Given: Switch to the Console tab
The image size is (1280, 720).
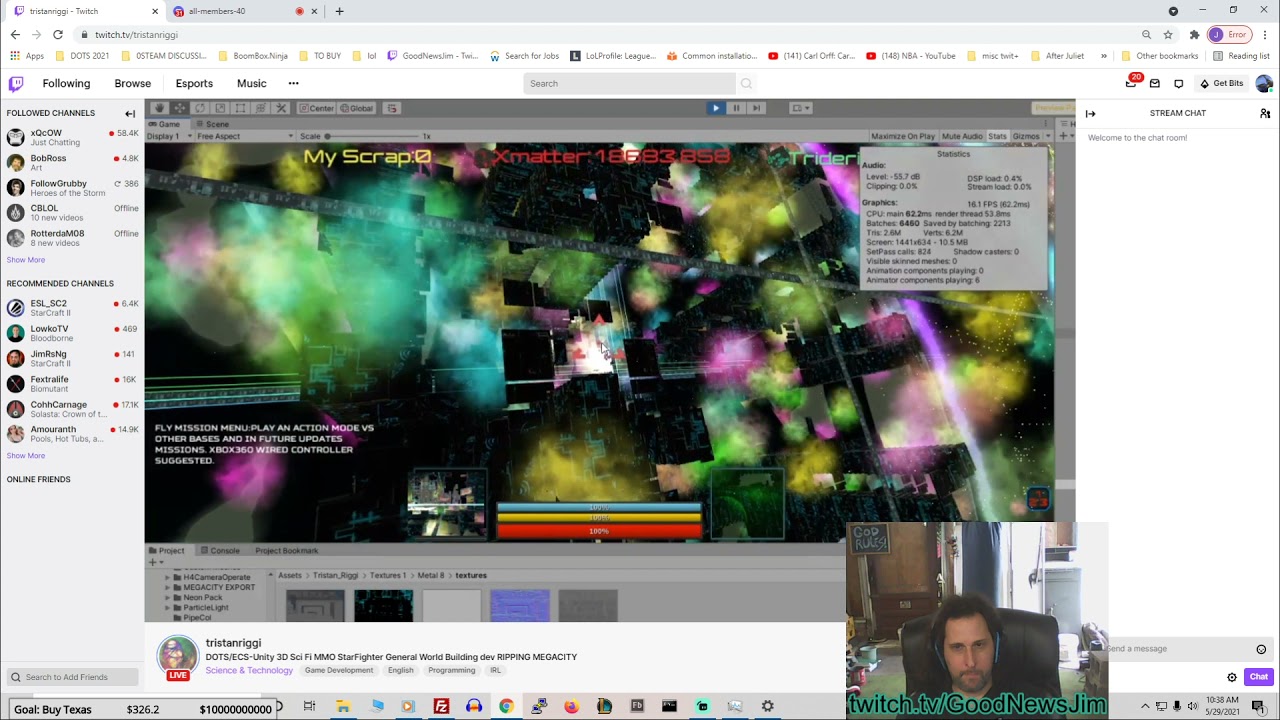Looking at the screenshot, I should click(x=219, y=551).
